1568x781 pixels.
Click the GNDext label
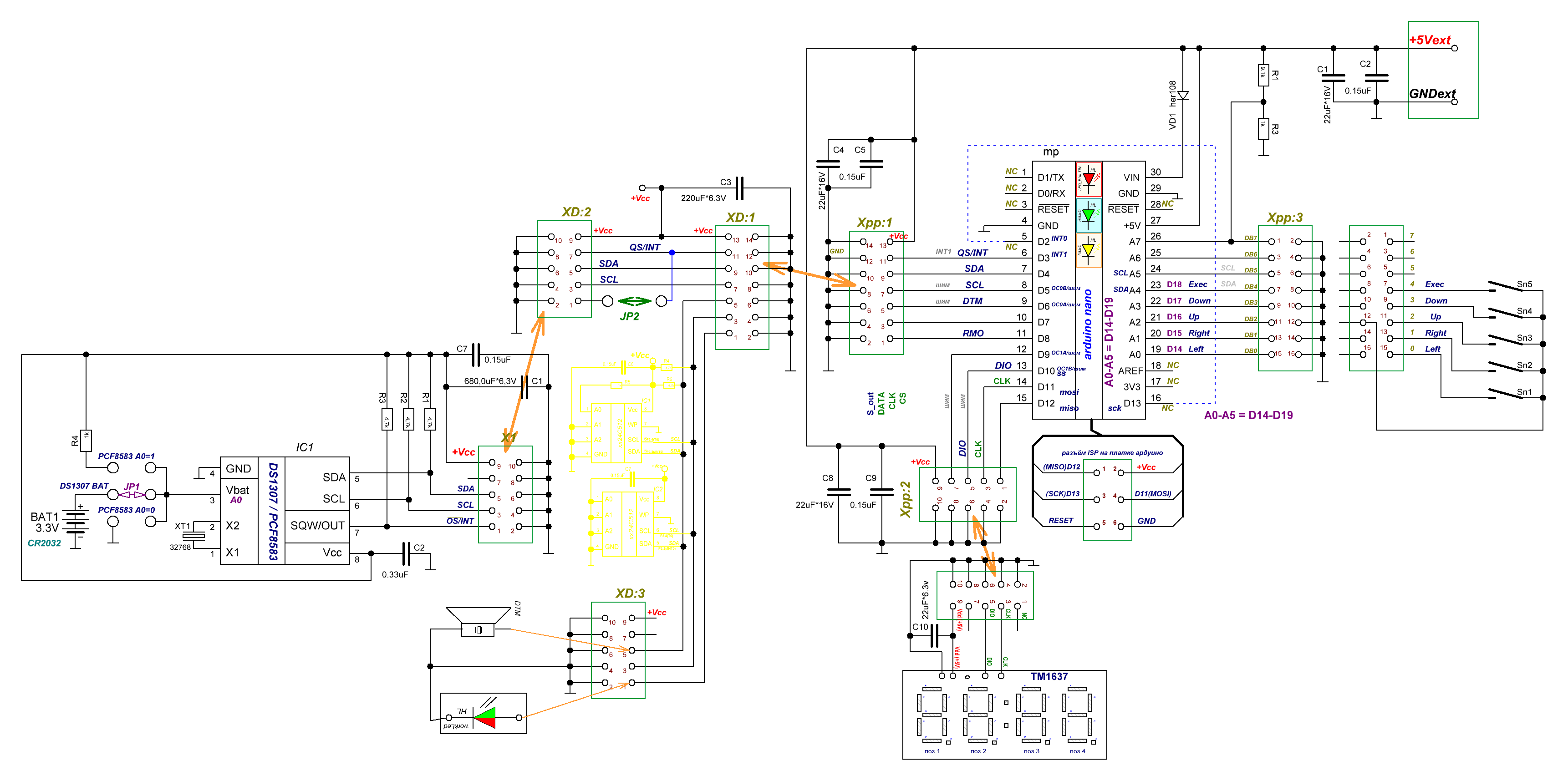(x=1432, y=94)
